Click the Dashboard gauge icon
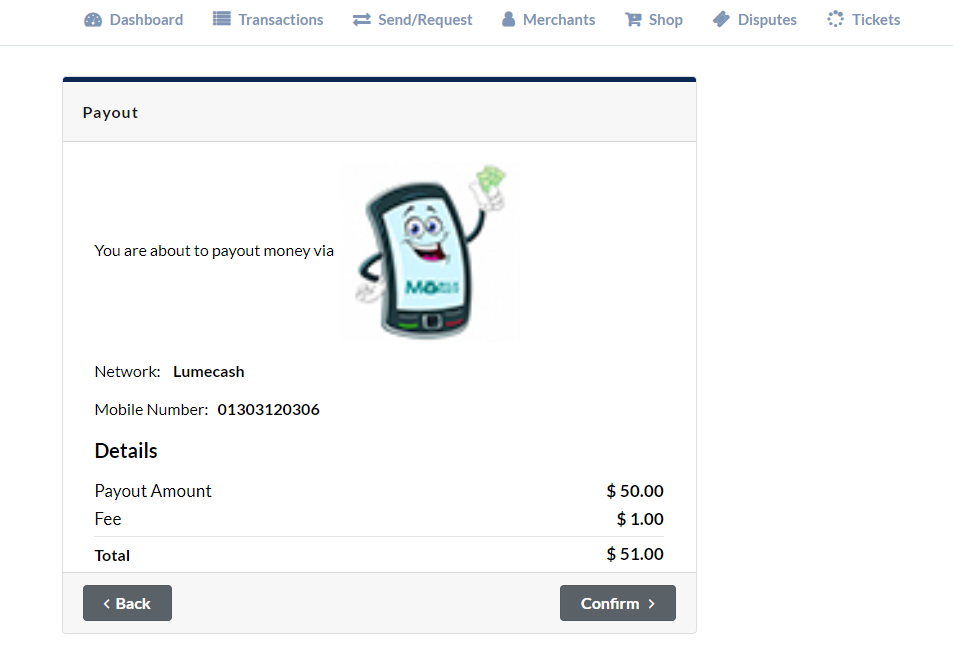The width and height of the screenshot is (953, 647). tap(93, 20)
